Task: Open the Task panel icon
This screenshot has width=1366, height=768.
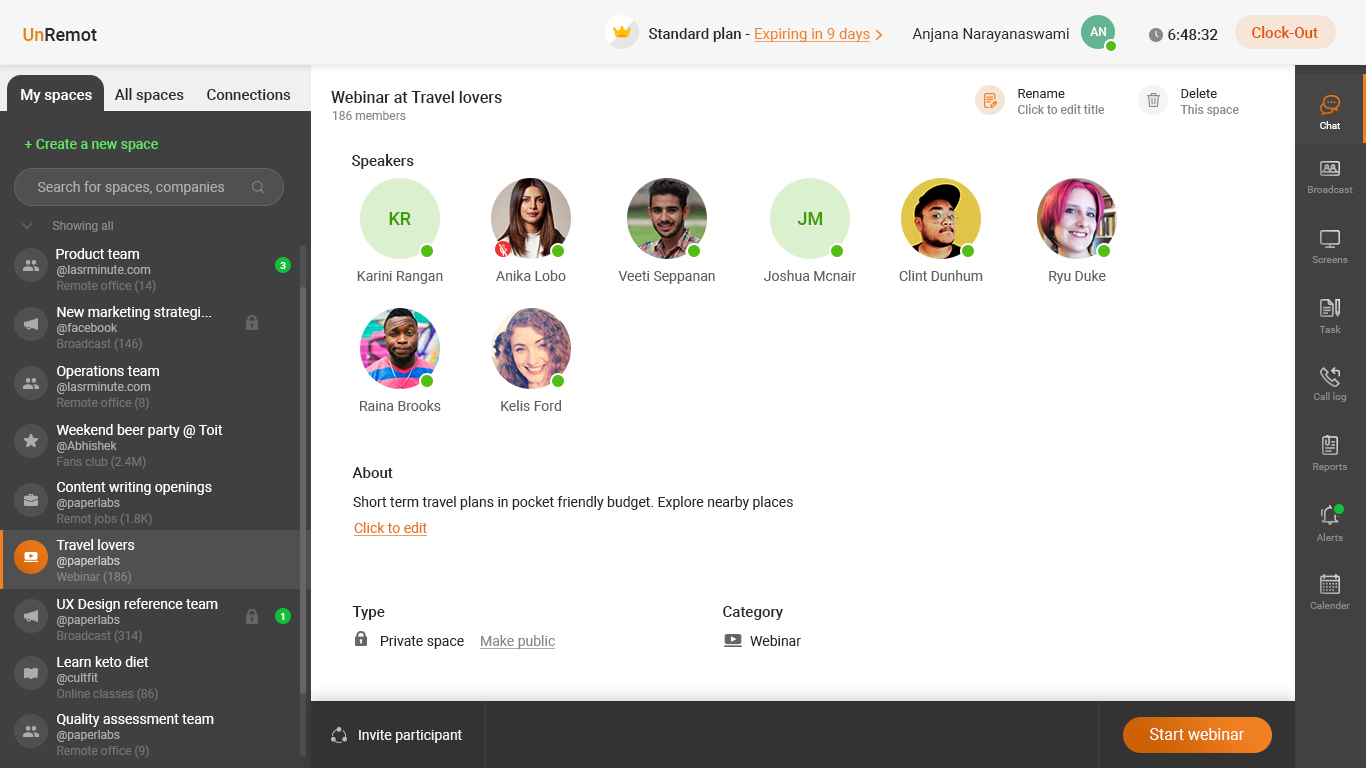Action: (x=1329, y=308)
